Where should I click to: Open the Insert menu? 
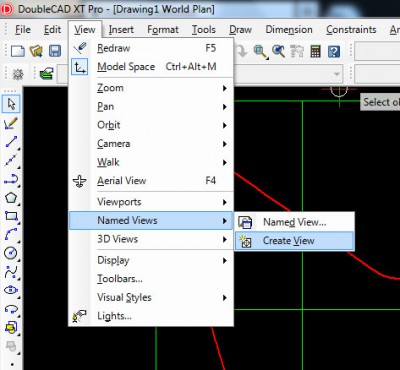click(x=121, y=30)
